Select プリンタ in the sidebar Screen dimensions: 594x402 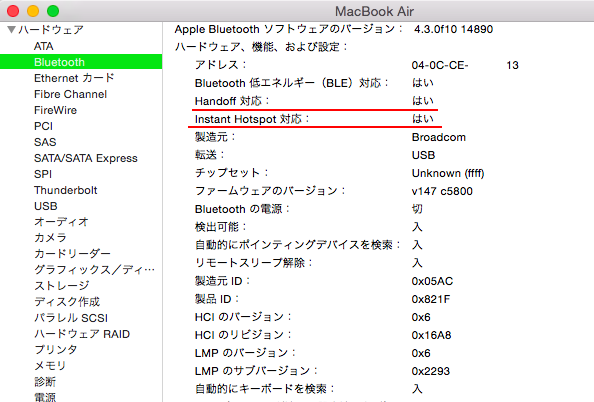[56, 350]
